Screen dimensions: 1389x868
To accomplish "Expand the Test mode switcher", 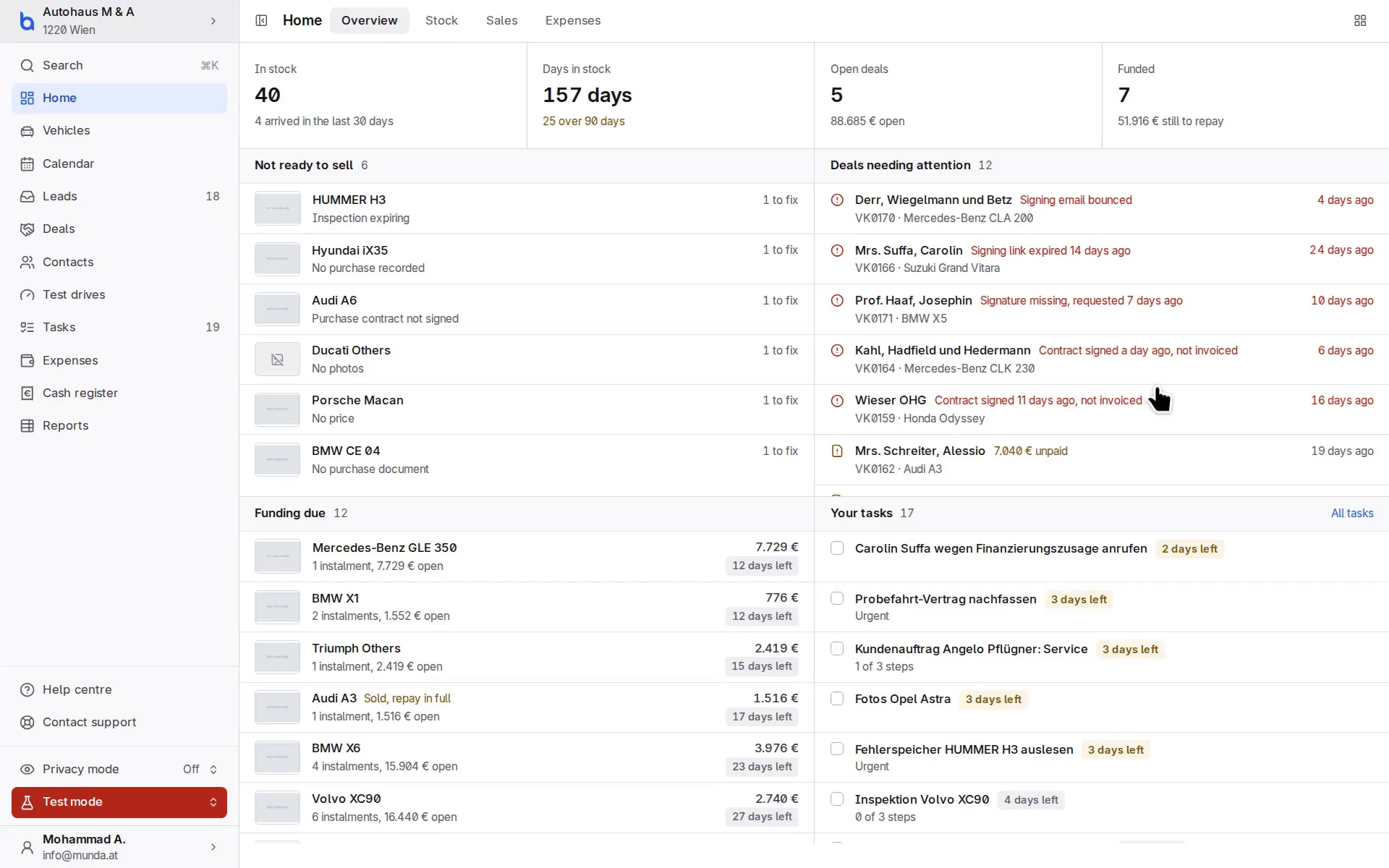I will tap(119, 802).
